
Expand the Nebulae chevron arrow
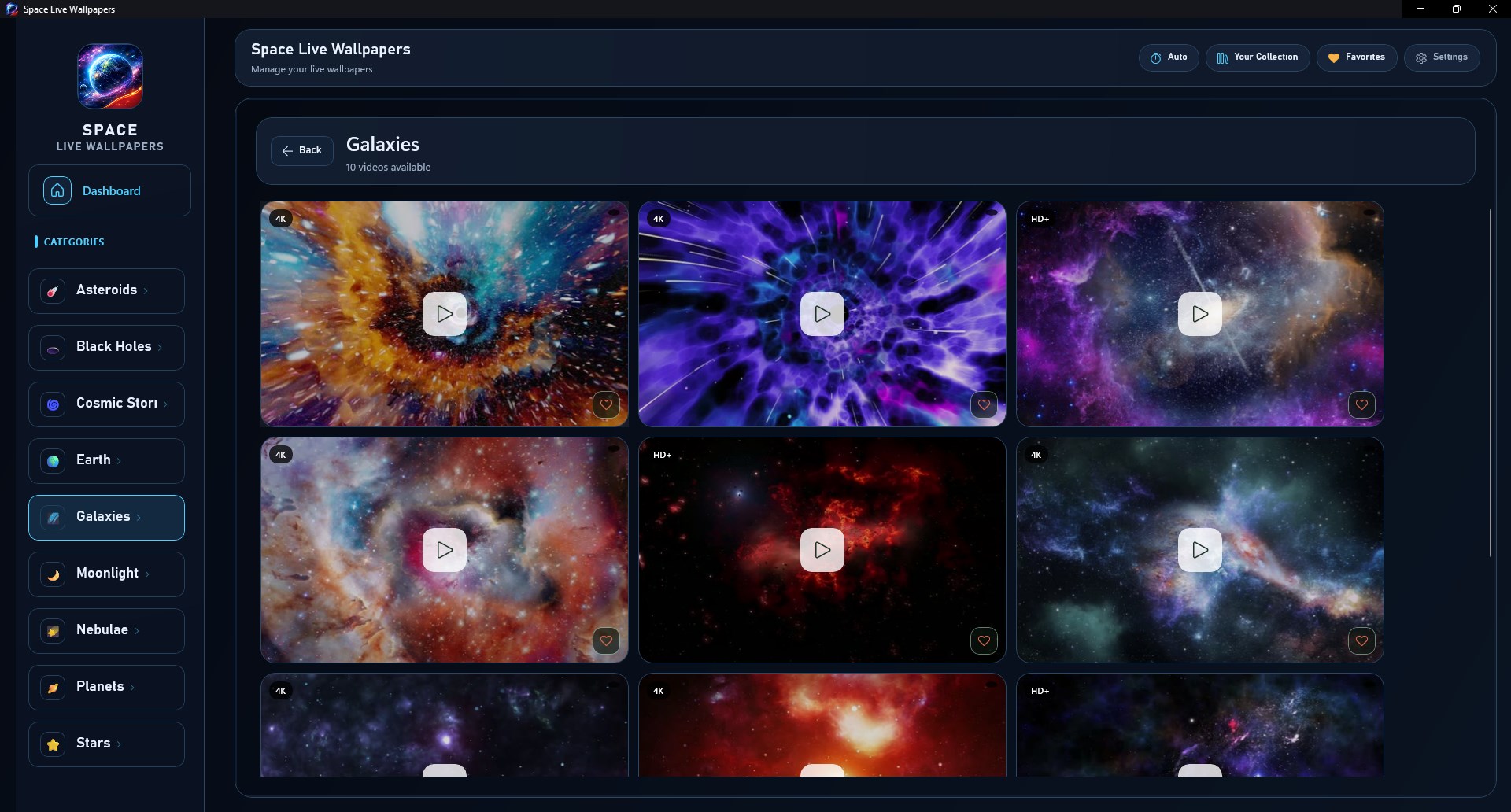click(137, 631)
